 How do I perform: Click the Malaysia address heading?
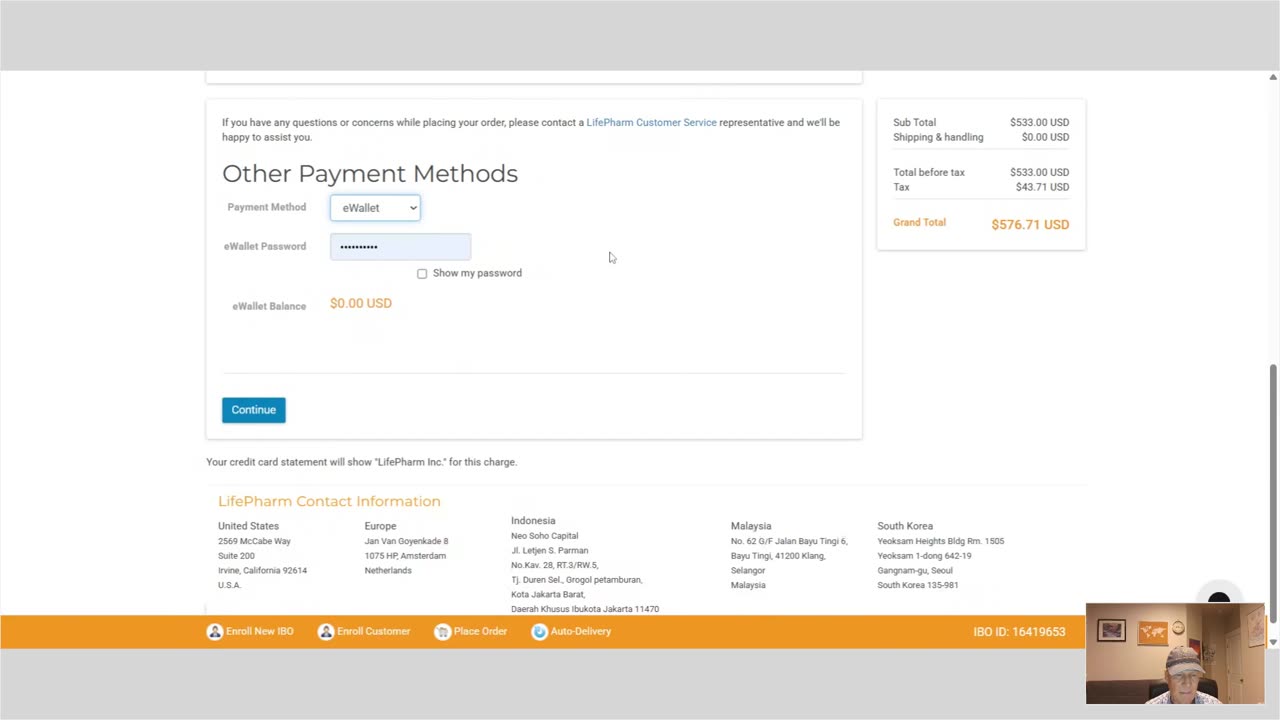pos(751,526)
